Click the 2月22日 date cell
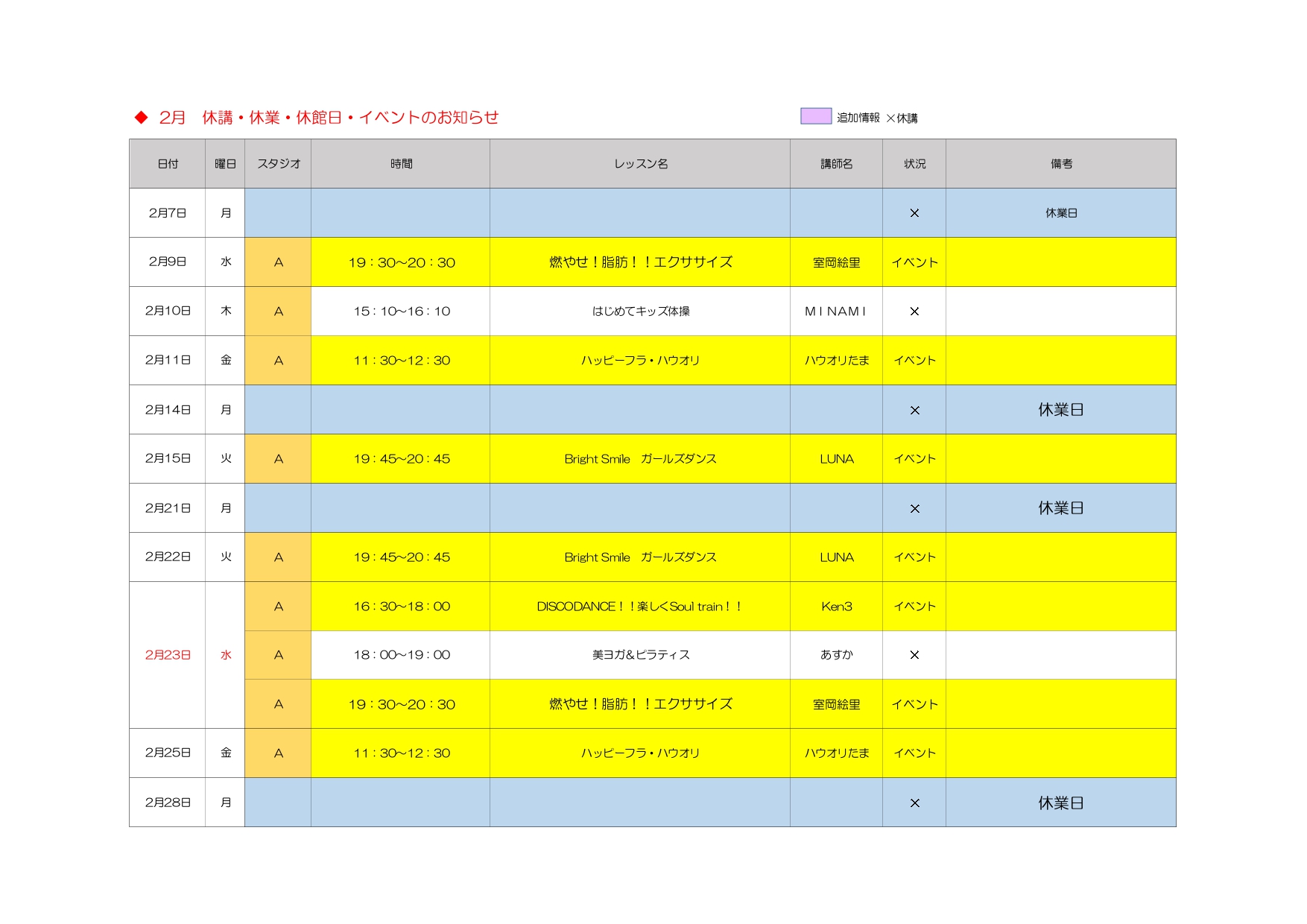The height and width of the screenshot is (924, 1307). click(168, 557)
